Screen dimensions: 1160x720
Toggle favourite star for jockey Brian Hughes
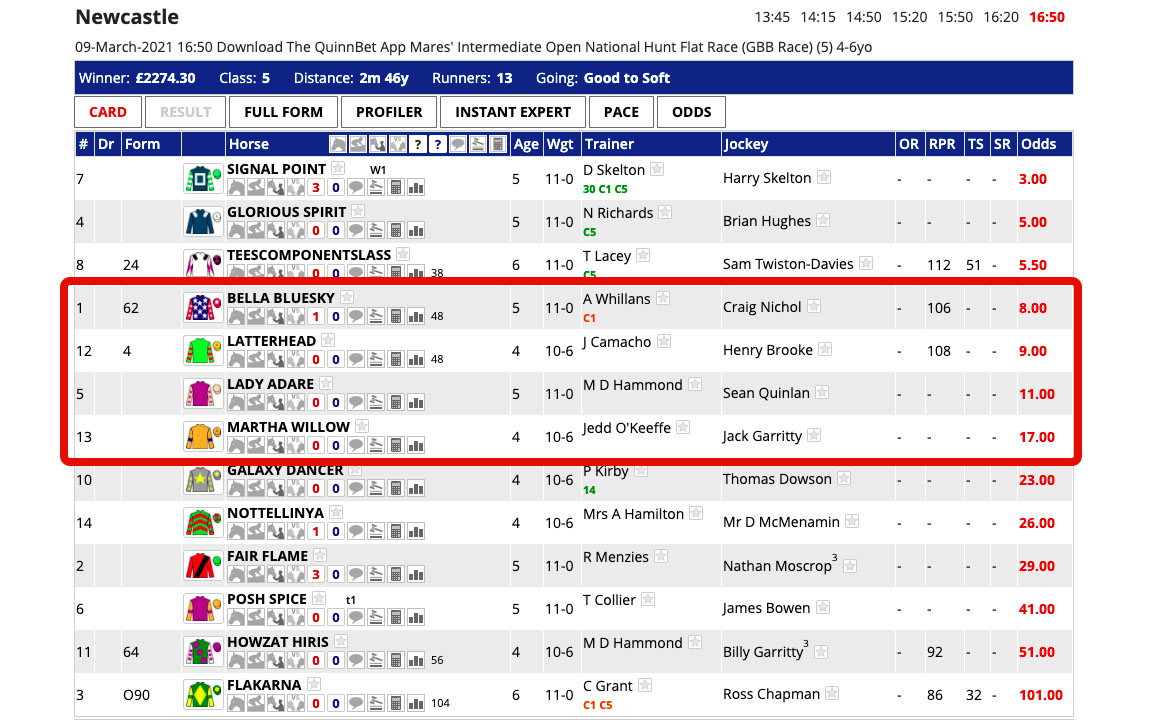point(823,220)
